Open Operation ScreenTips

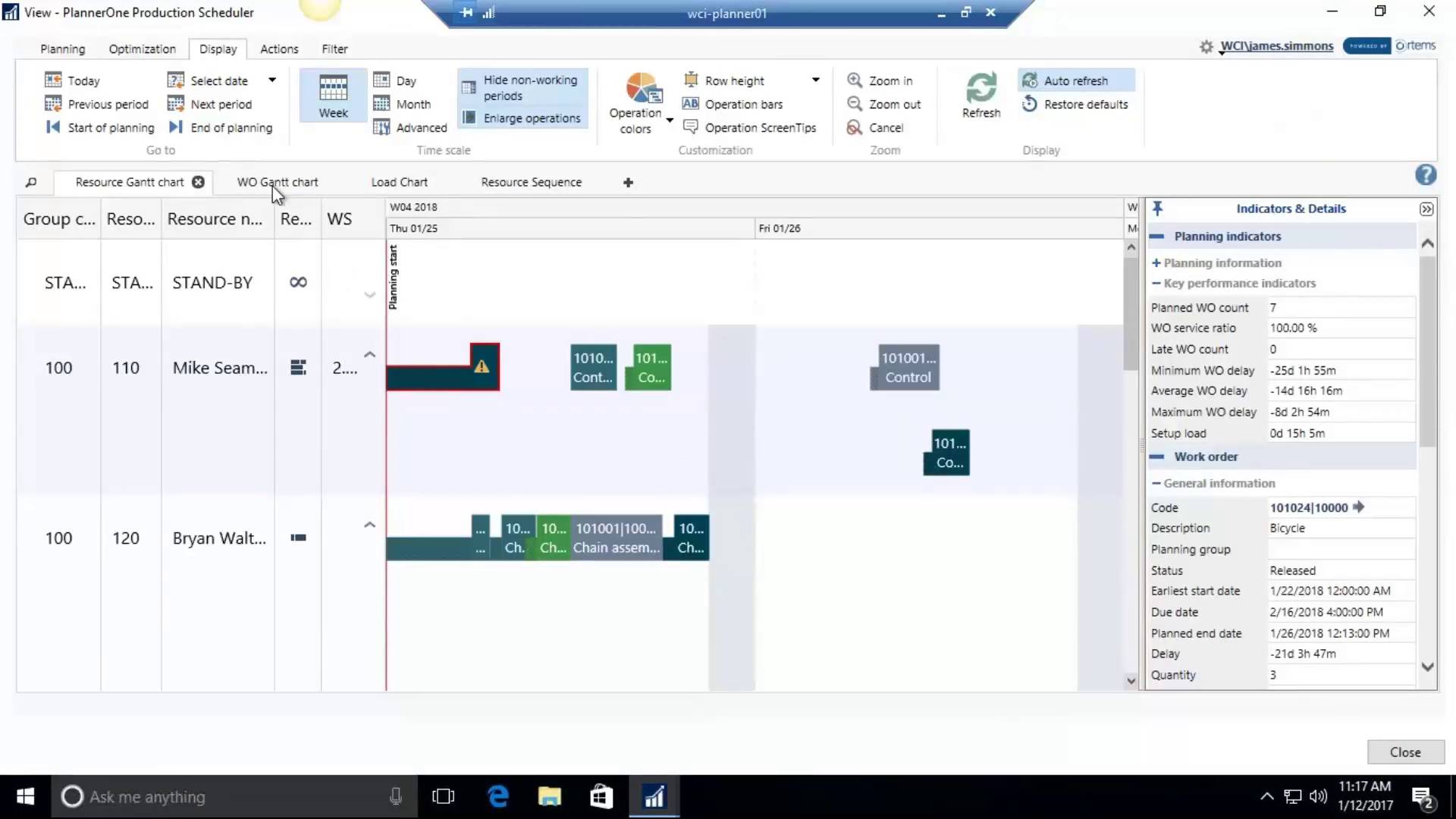point(750,127)
